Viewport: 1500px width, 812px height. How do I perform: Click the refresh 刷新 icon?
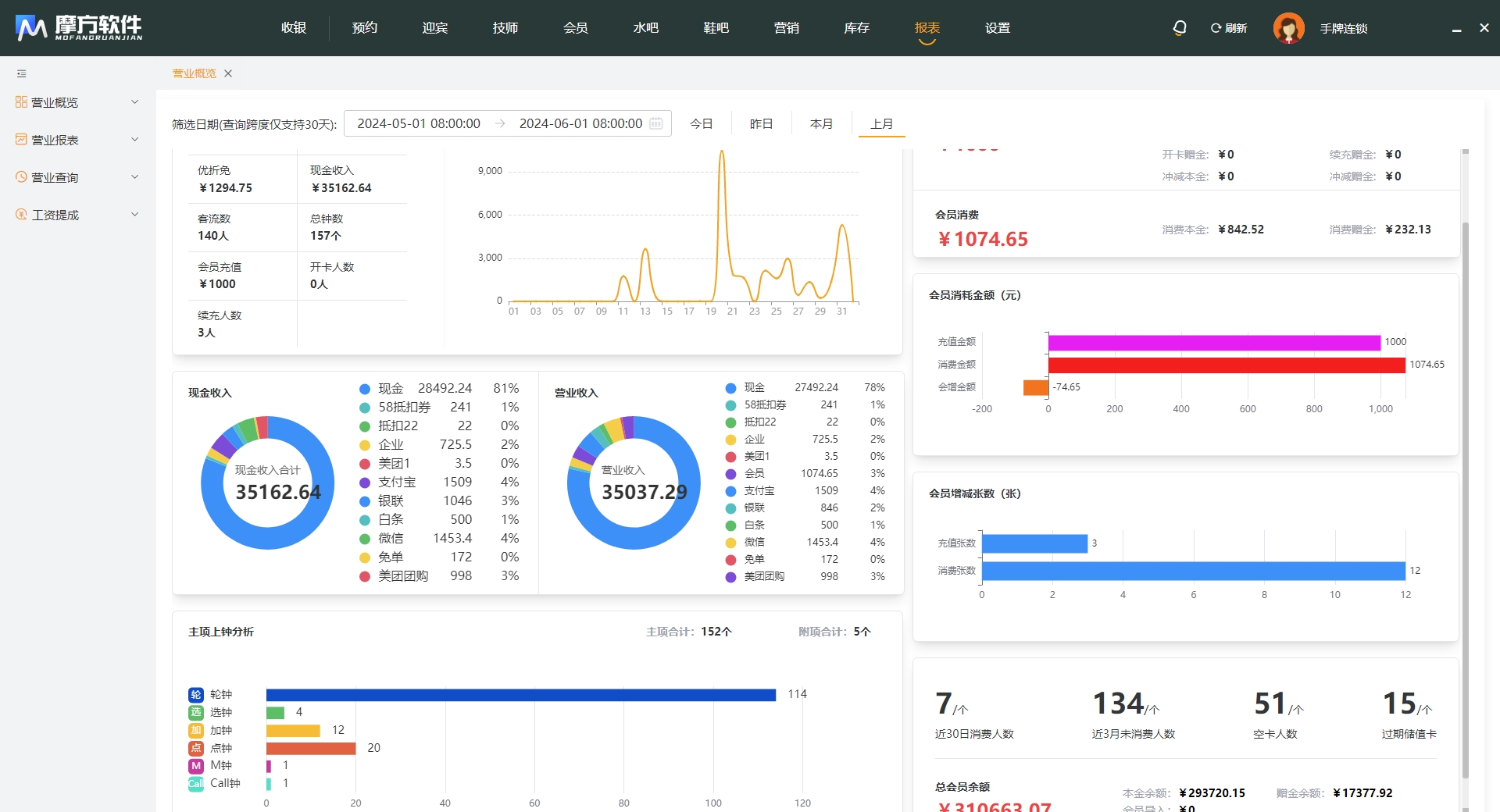point(1216,28)
